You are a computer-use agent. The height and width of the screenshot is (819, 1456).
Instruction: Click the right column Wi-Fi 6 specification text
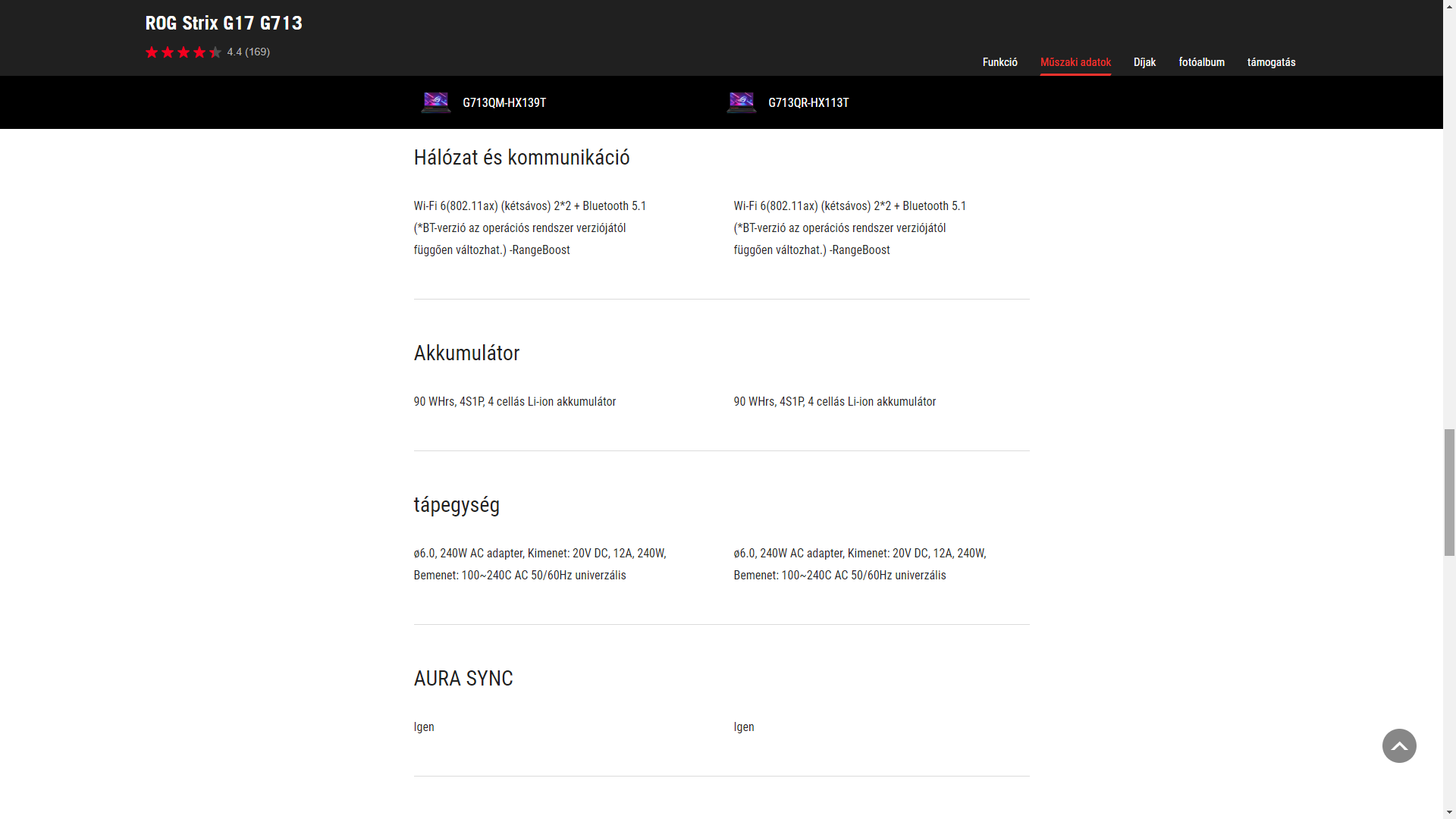click(x=850, y=227)
